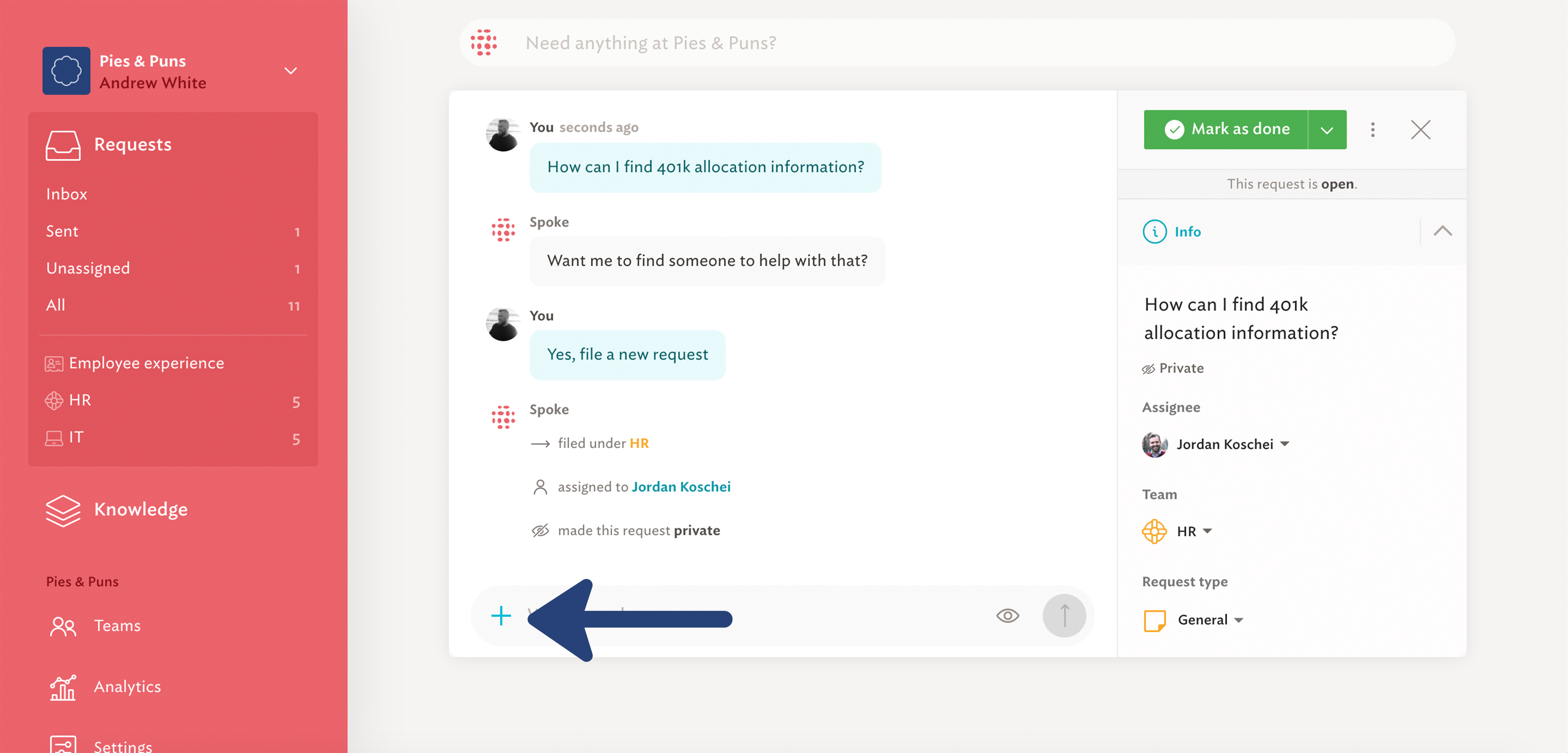The width and height of the screenshot is (1568, 753).
Task: Toggle the eye visibility icon in composer
Action: point(1007,616)
